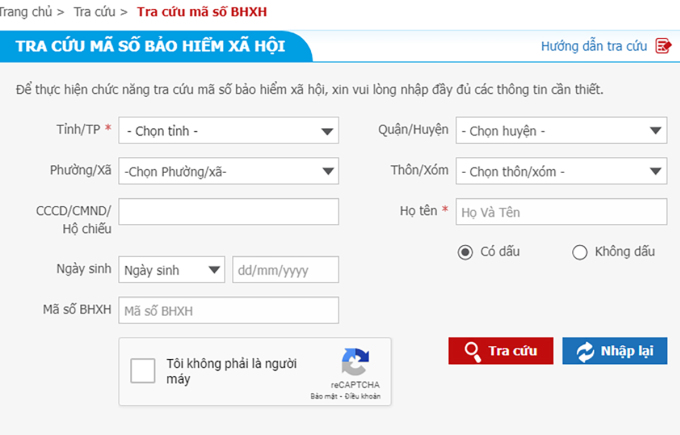Image resolution: width=680 pixels, height=435 pixels.
Task: Open the Phường/Xã selection dropdown
Action: [x=228, y=171]
